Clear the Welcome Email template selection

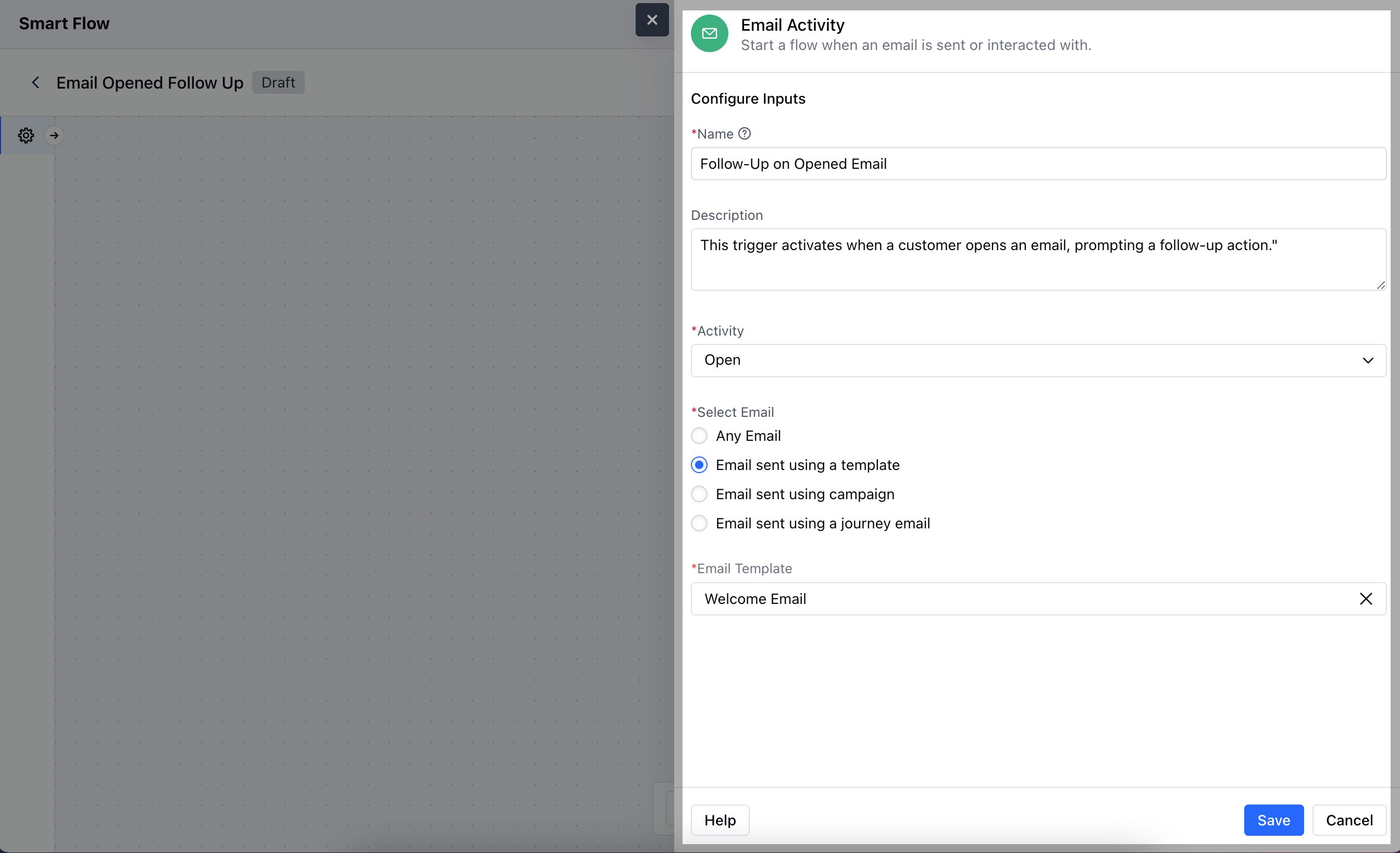point(1365,598)
